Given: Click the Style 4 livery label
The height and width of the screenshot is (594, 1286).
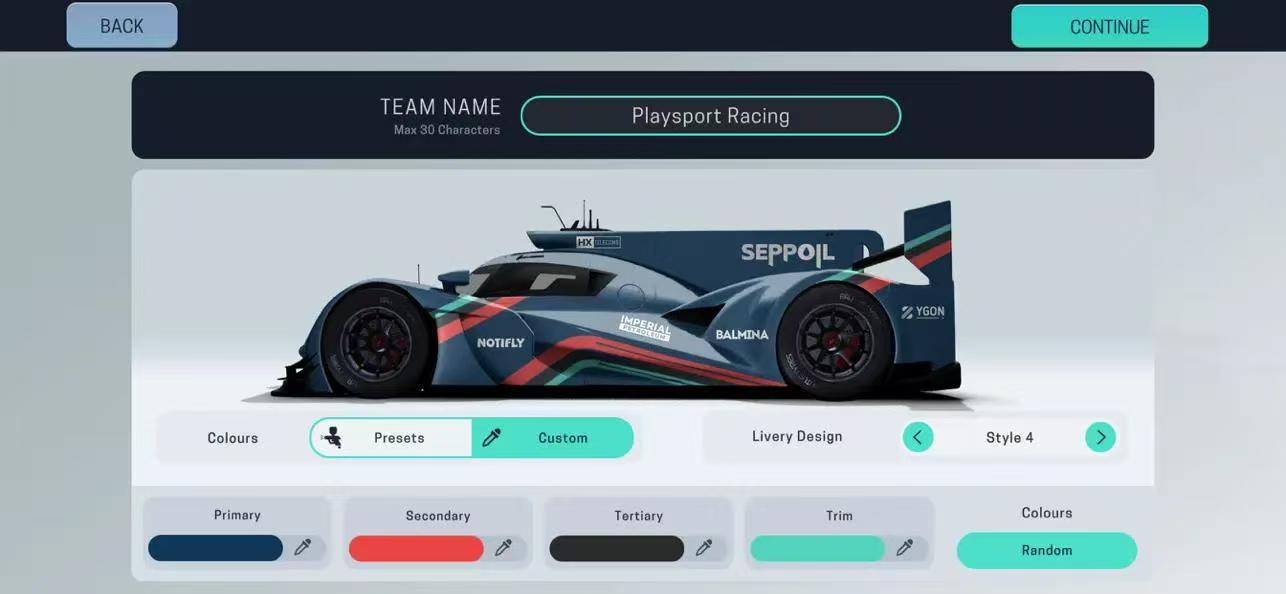Looking at the screenshot, I should 1009,438.
